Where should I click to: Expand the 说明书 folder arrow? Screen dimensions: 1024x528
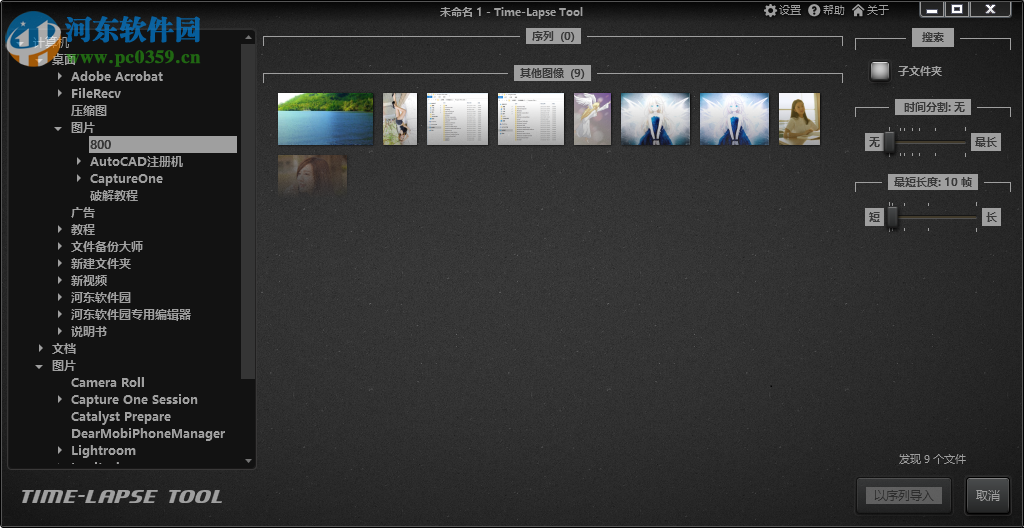(59, 331)
